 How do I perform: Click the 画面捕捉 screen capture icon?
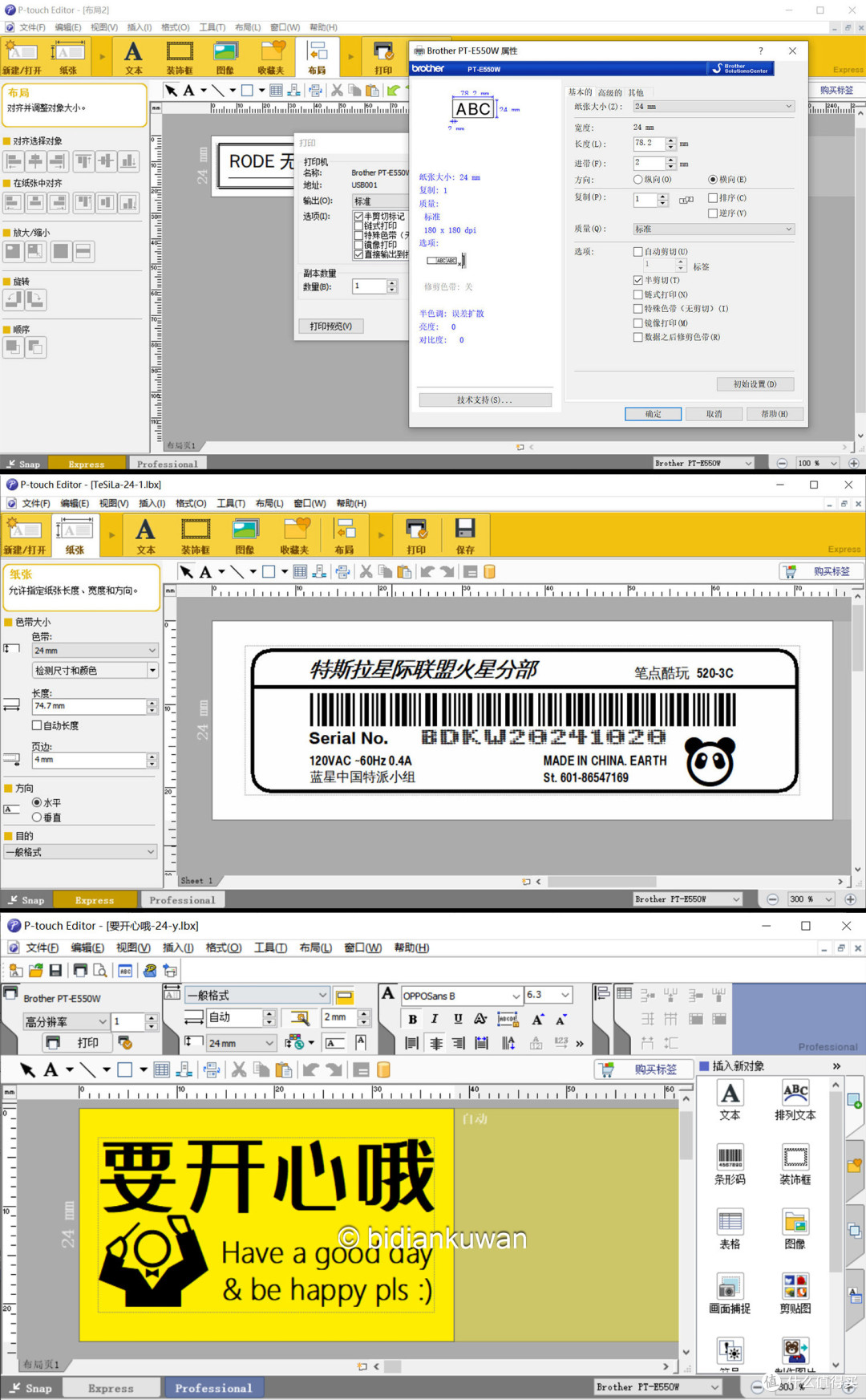click(x=730, y=1293)
